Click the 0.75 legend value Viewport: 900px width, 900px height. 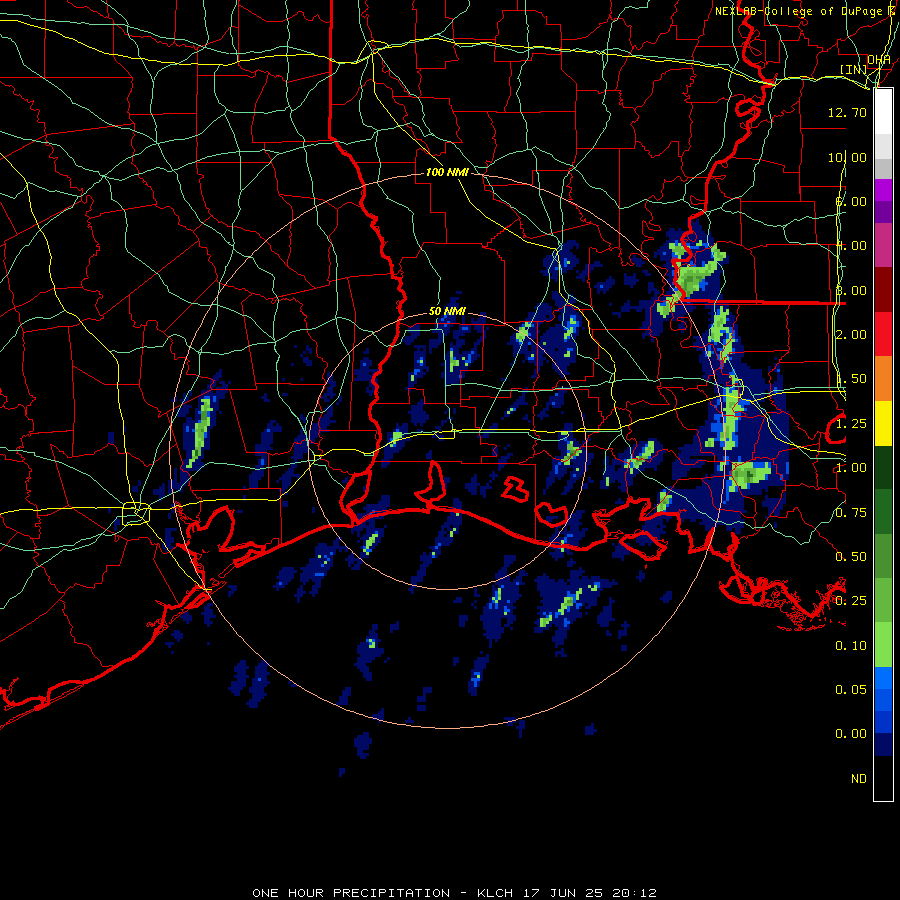tap(851, 513)
